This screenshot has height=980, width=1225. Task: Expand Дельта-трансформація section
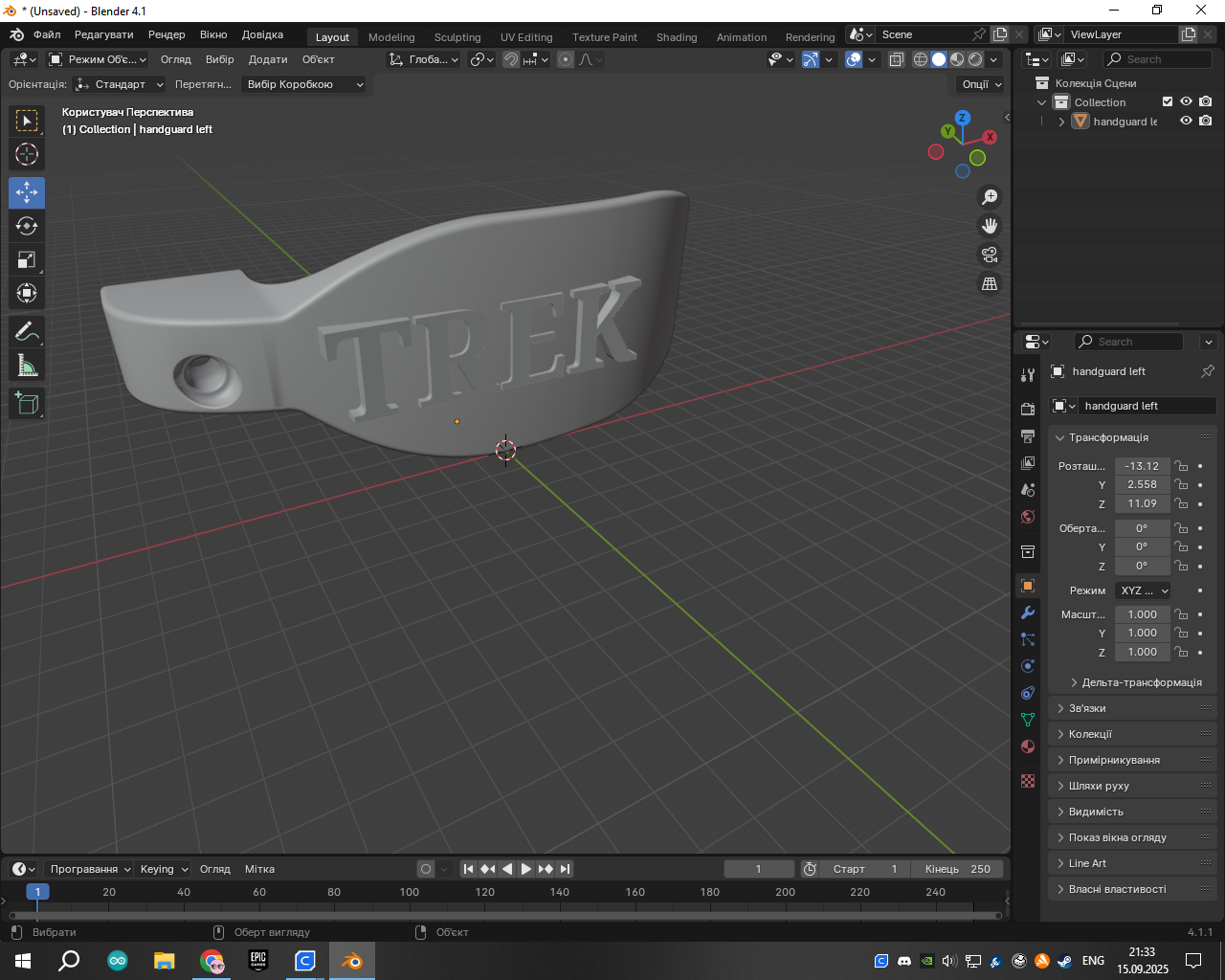click(1135, 682)
